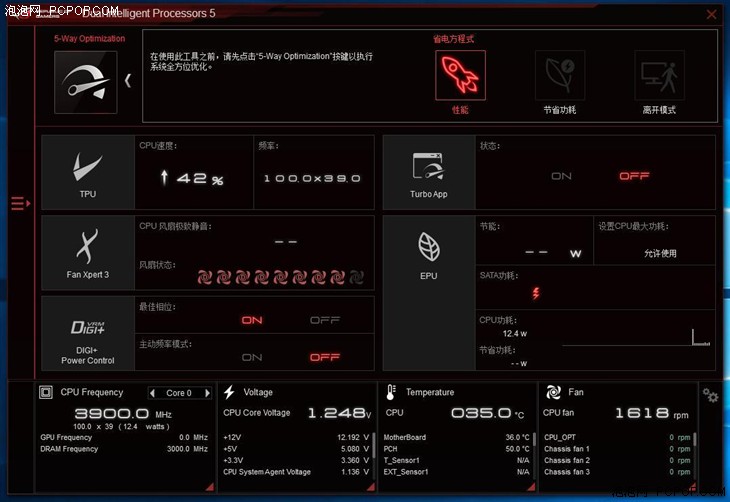This screenshot has height=502, width=730.
Task: Click the GPU Frequency row
Action: tap(124, 437)
